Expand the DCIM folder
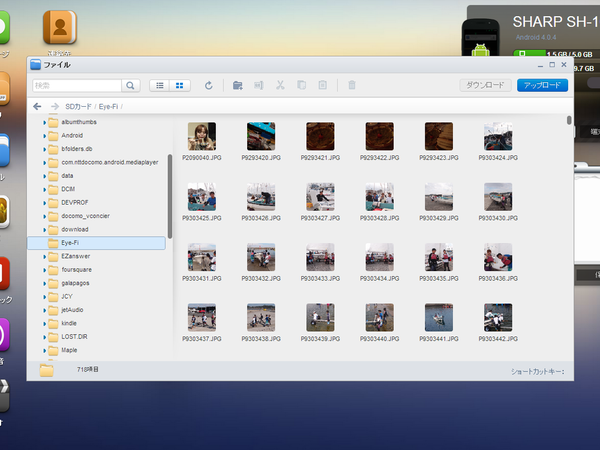This screenshot has height=450, width=600. [44, 189]
